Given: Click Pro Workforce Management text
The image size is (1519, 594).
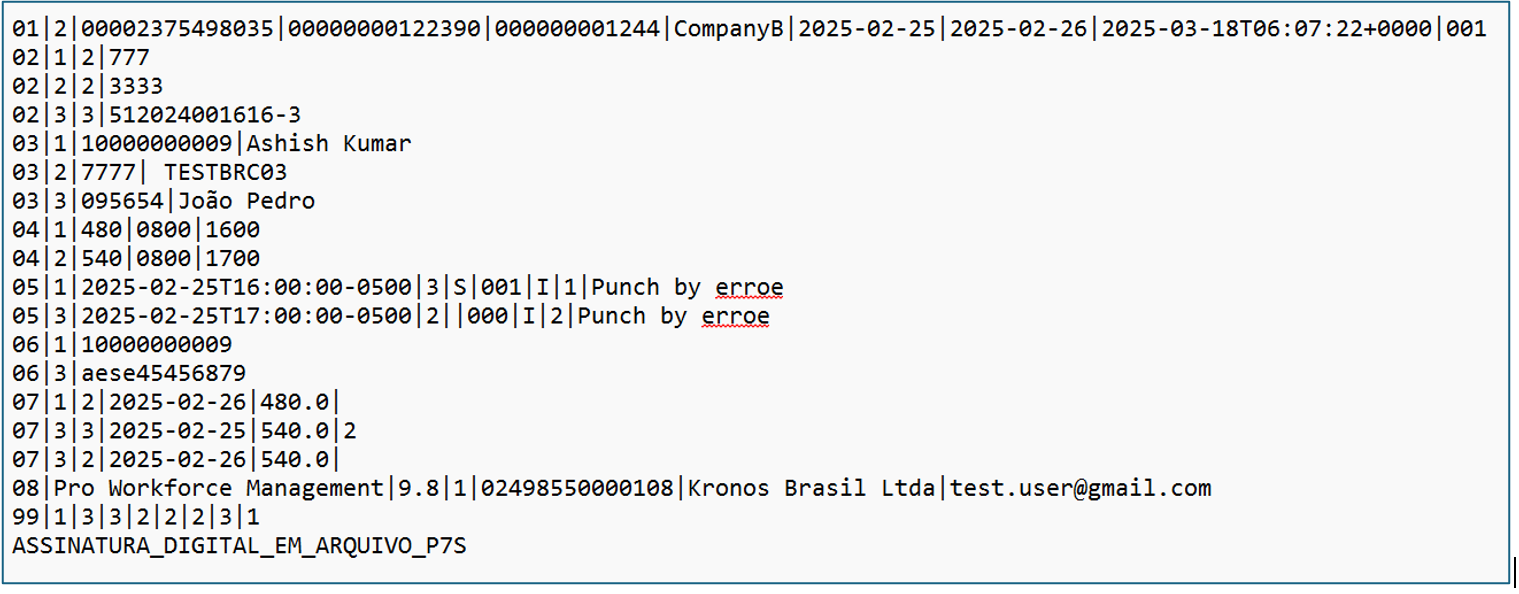Looking at the screenshot, I should [x=219, y=489].
